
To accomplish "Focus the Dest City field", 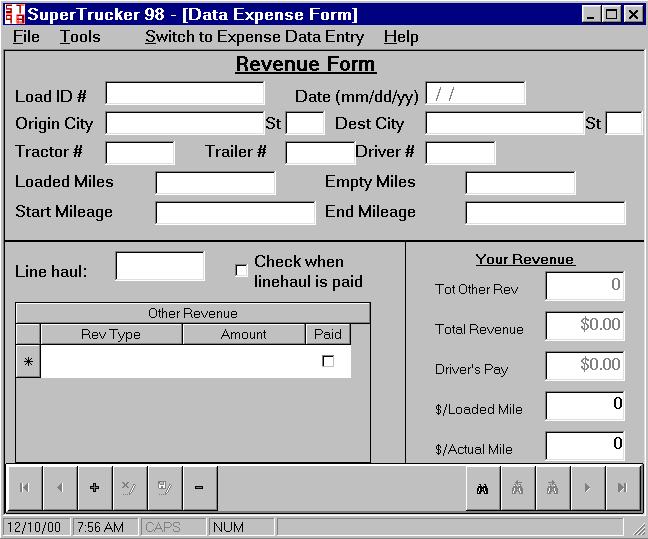I will tap(505, 123).
